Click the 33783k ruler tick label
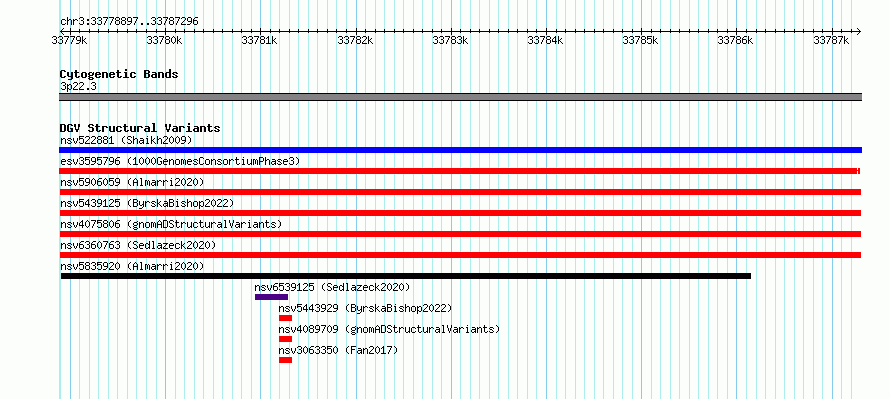 [451, 40]
